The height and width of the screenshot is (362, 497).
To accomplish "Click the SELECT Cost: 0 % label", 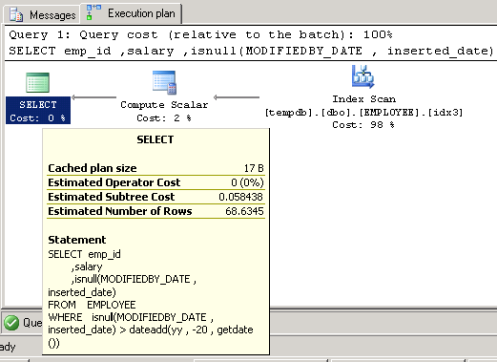I will [x=38, y=111].
